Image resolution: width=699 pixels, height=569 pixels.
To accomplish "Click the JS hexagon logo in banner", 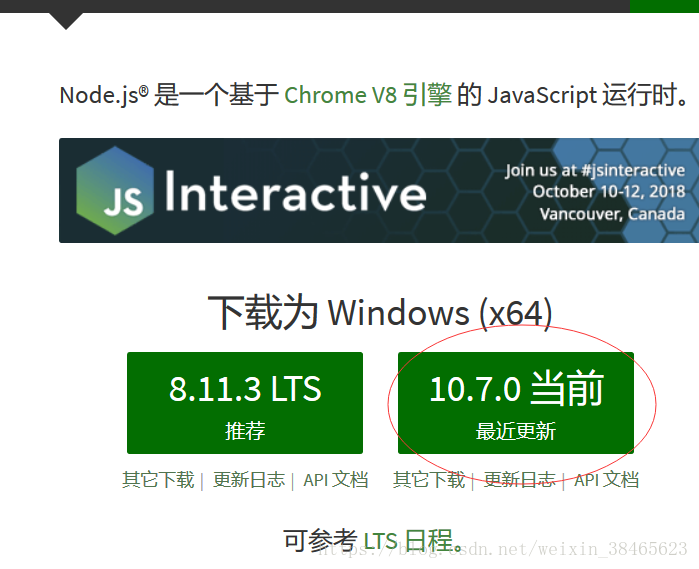I will click(115, 191).
